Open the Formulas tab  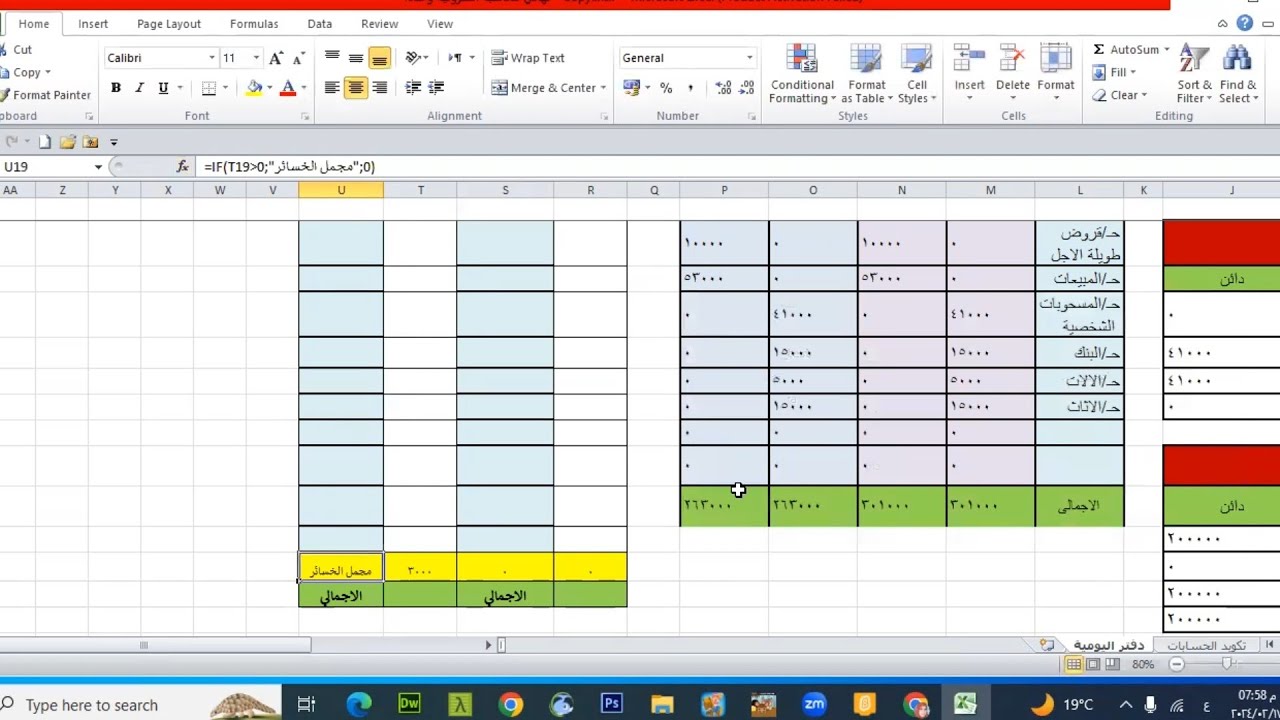click(254, 24)
